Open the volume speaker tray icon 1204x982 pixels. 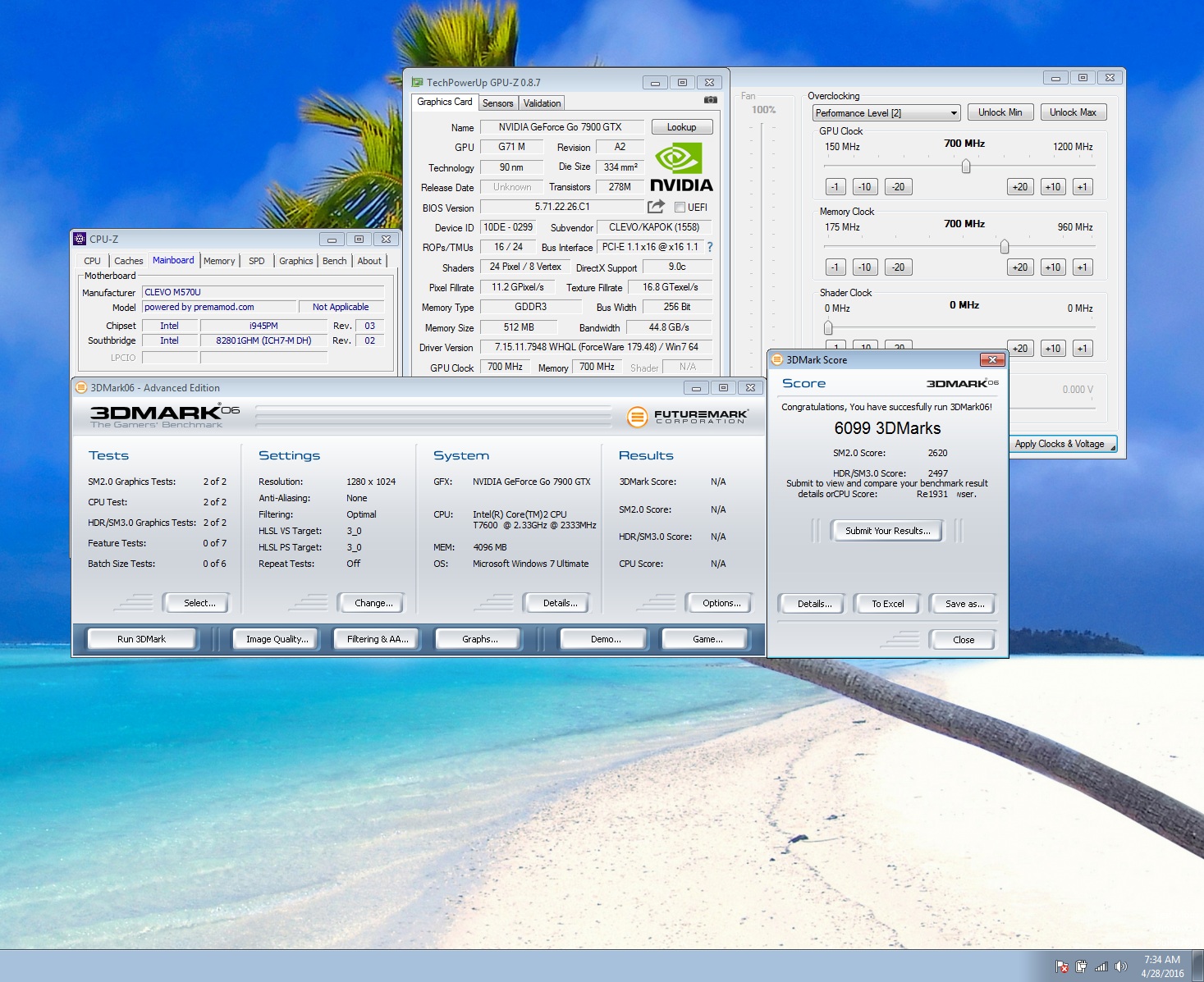coord(1121,966)
